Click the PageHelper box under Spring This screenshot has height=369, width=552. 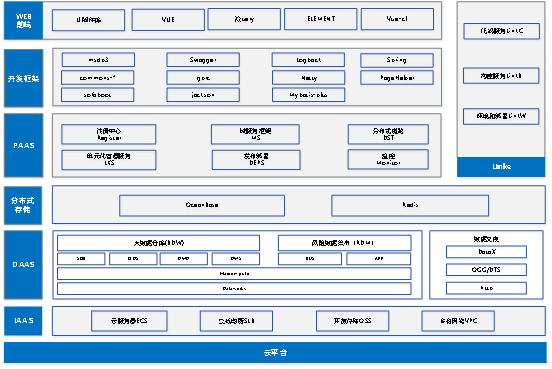pos(397,78)
